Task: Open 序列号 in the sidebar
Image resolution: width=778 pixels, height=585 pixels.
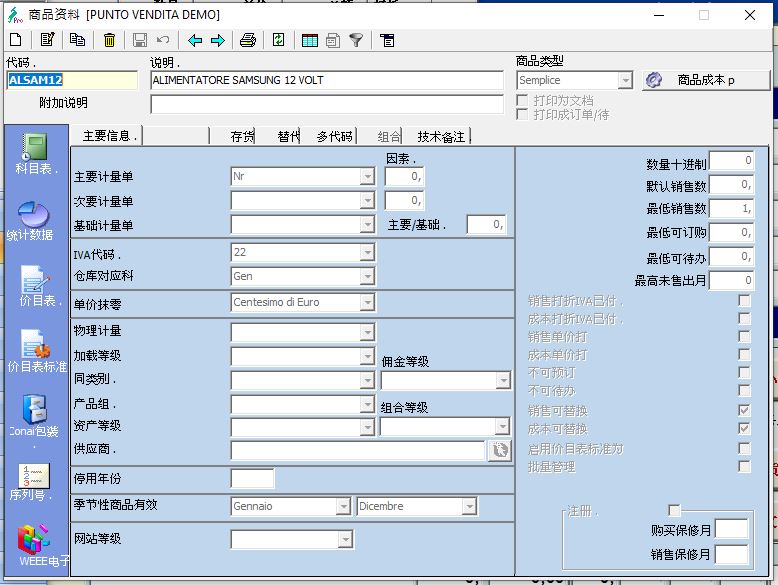Action: 33,482
